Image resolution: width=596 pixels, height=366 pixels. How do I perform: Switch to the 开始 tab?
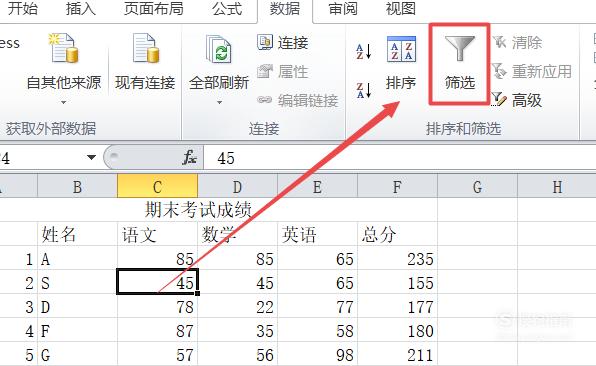click(23, 8)
